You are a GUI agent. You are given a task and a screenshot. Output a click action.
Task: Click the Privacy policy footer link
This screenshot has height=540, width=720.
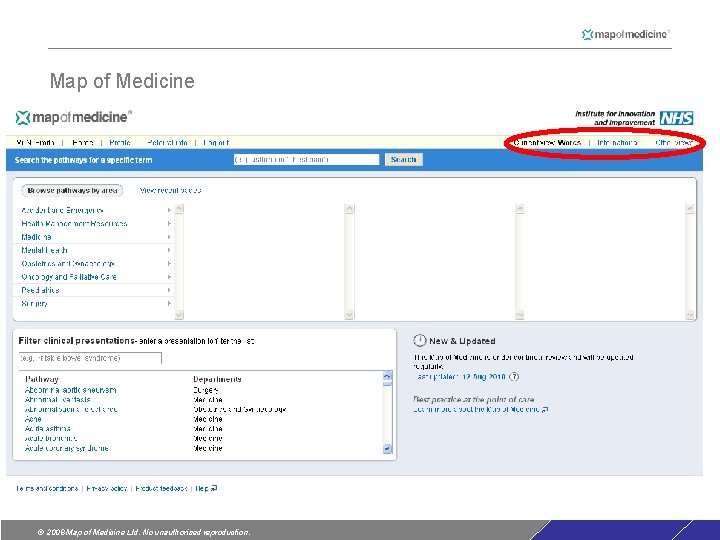coord(107,488)
